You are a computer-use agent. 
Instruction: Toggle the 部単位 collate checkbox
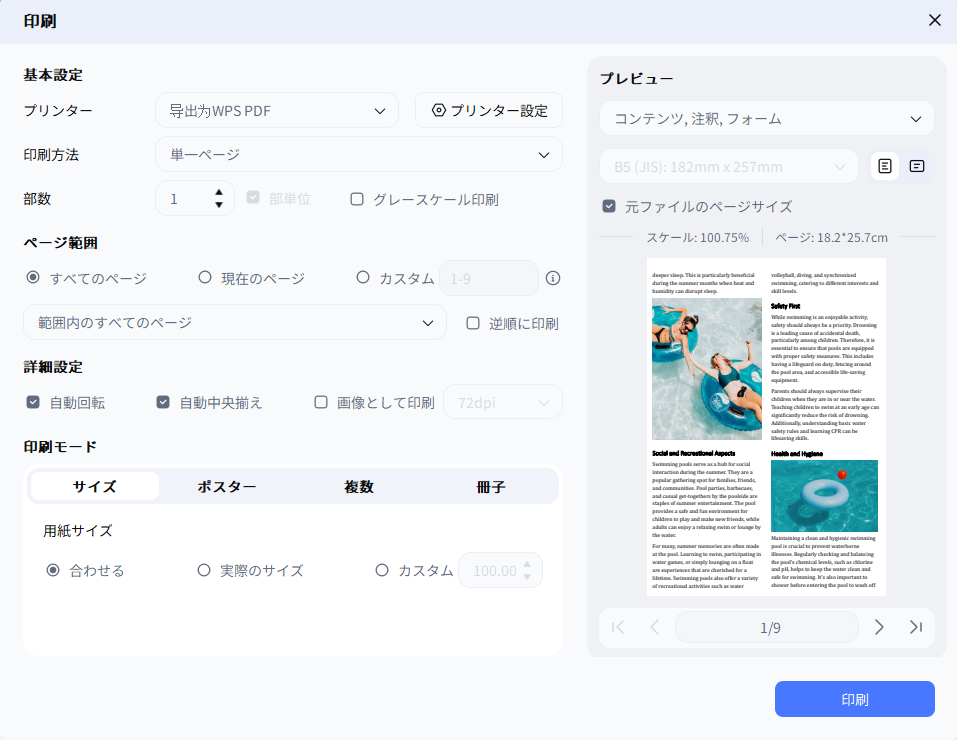click(253, 198)
